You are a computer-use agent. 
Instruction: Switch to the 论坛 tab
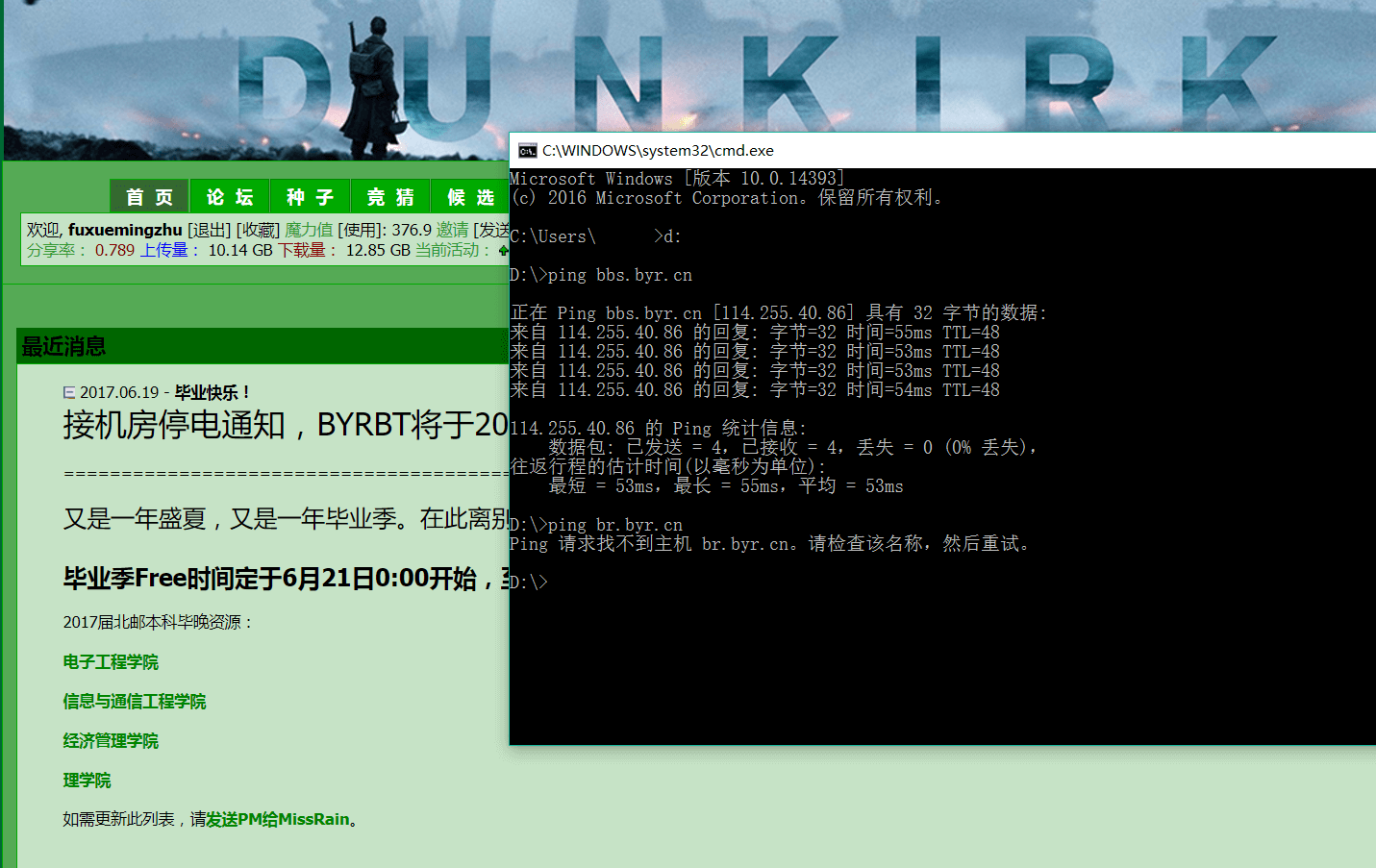[230, 196]
